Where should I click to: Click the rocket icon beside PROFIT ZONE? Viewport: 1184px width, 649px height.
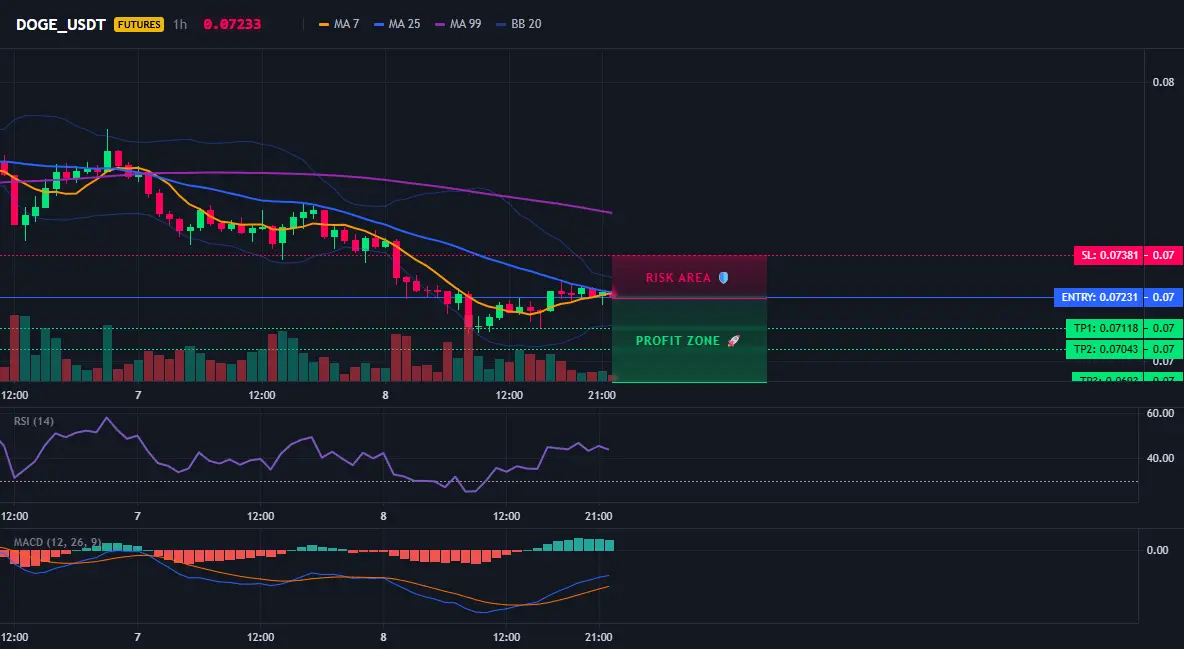click(x=733, y=341)
